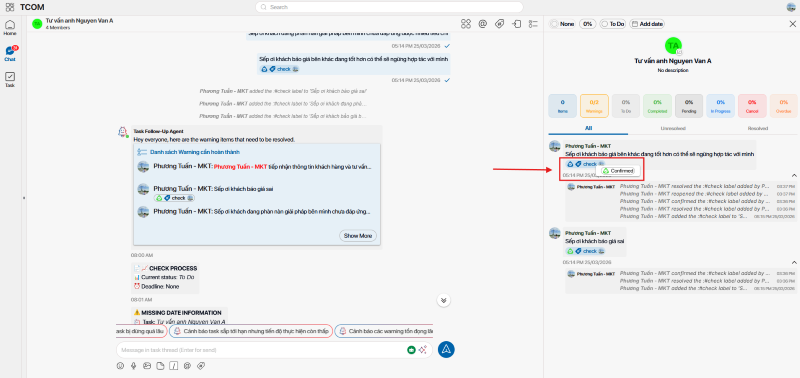The height and width of the screenshot is (378, 800).
Task: Attach a file using the document icon
Action: pyautogui.click(x=160, y=365)
